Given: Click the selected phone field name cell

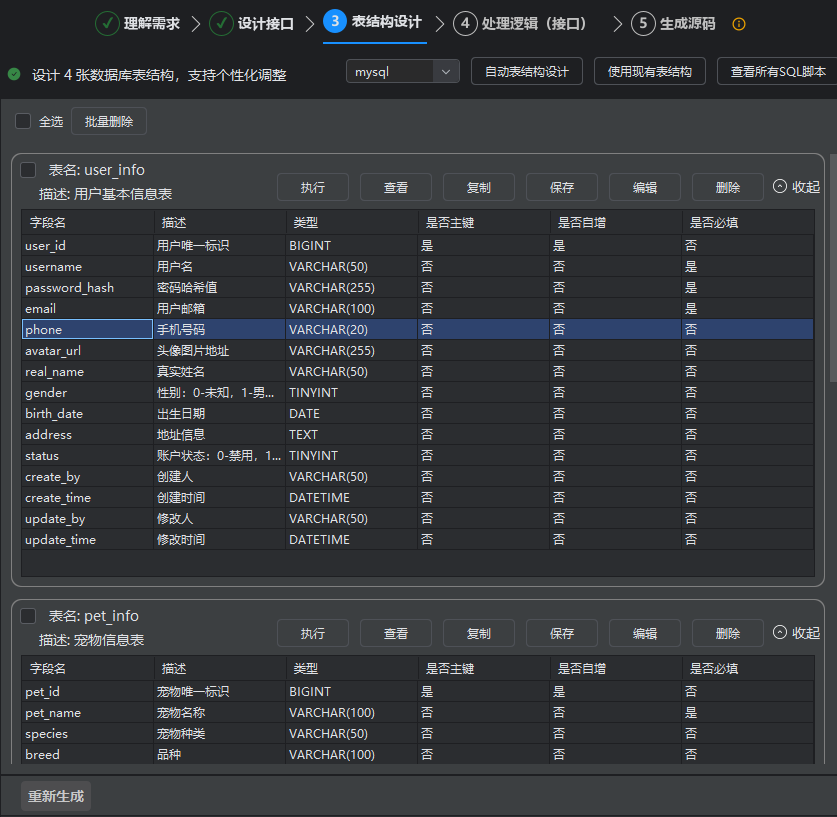Looking at the screenshot, I should point(88,329).
